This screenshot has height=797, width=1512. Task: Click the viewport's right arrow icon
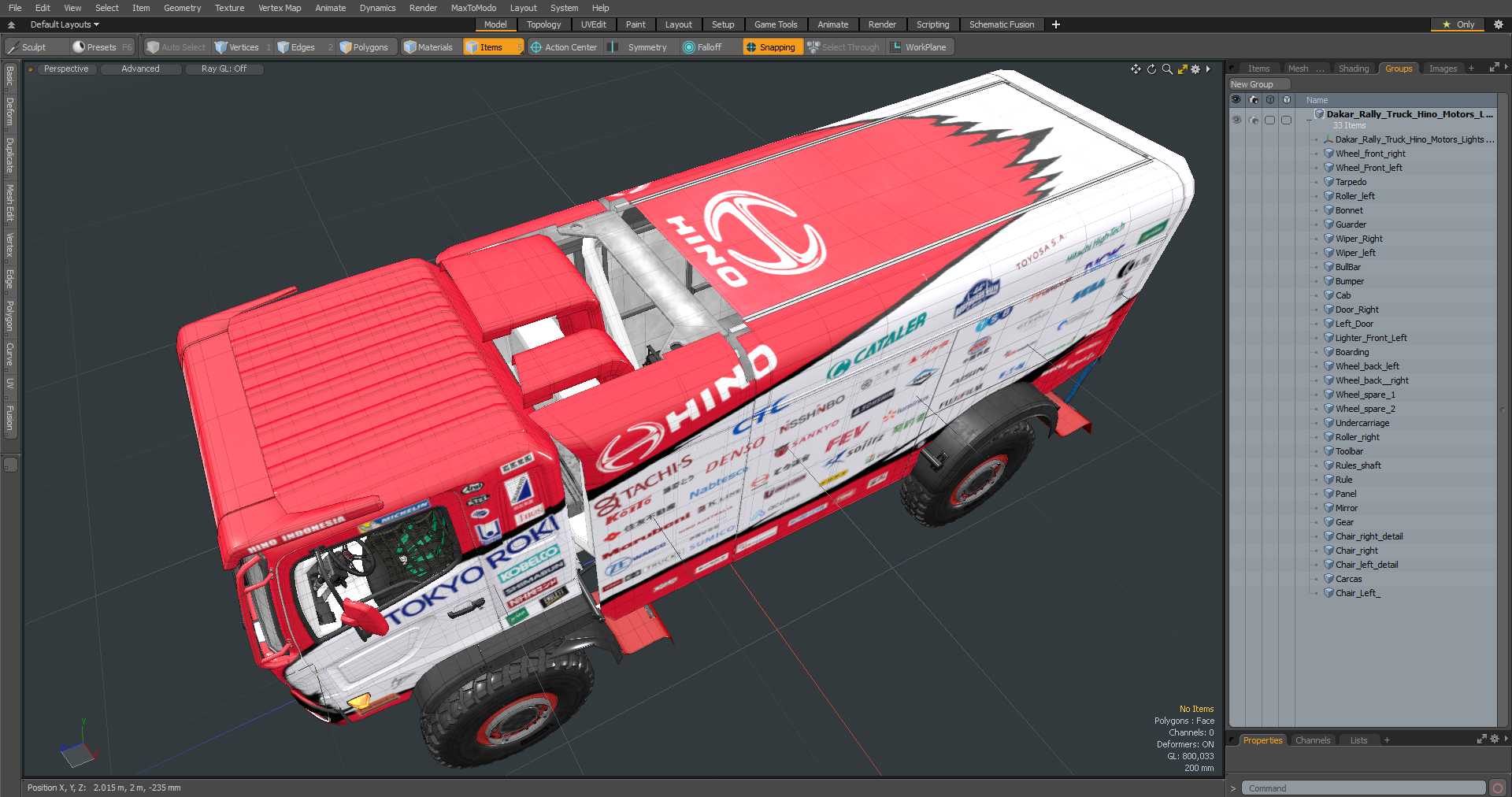[x=1208, y=69]
